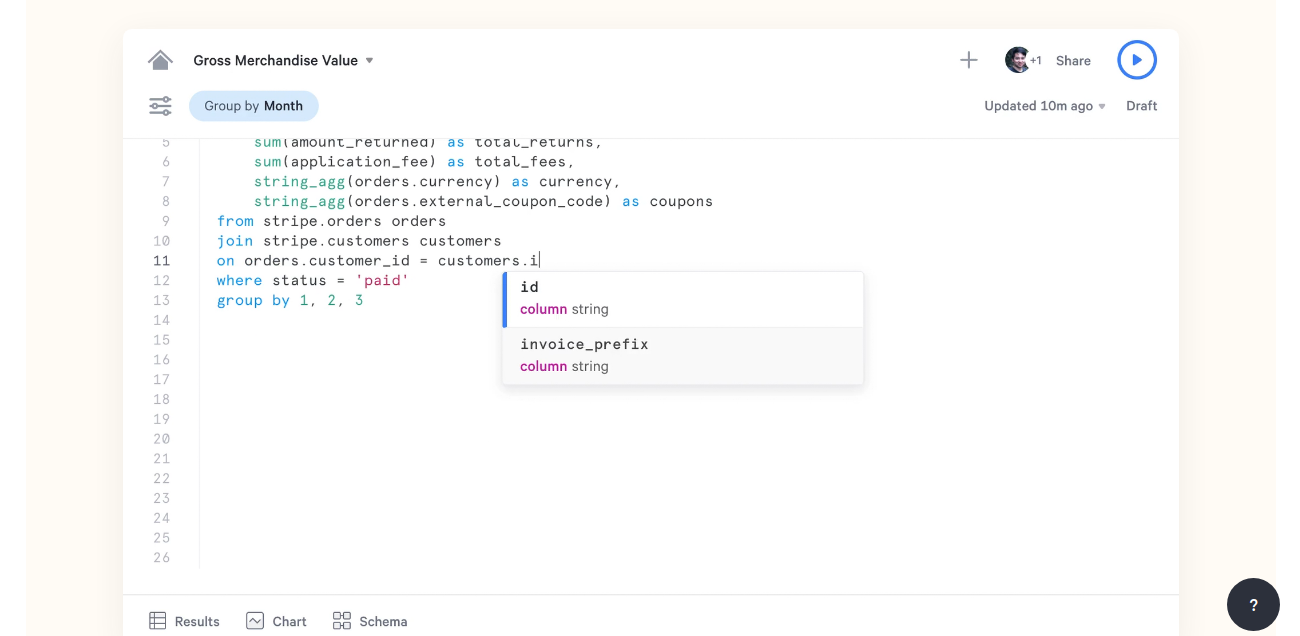Open the filter settings sliders icon
The image size is (1300, 636).
tap(160, 106)
